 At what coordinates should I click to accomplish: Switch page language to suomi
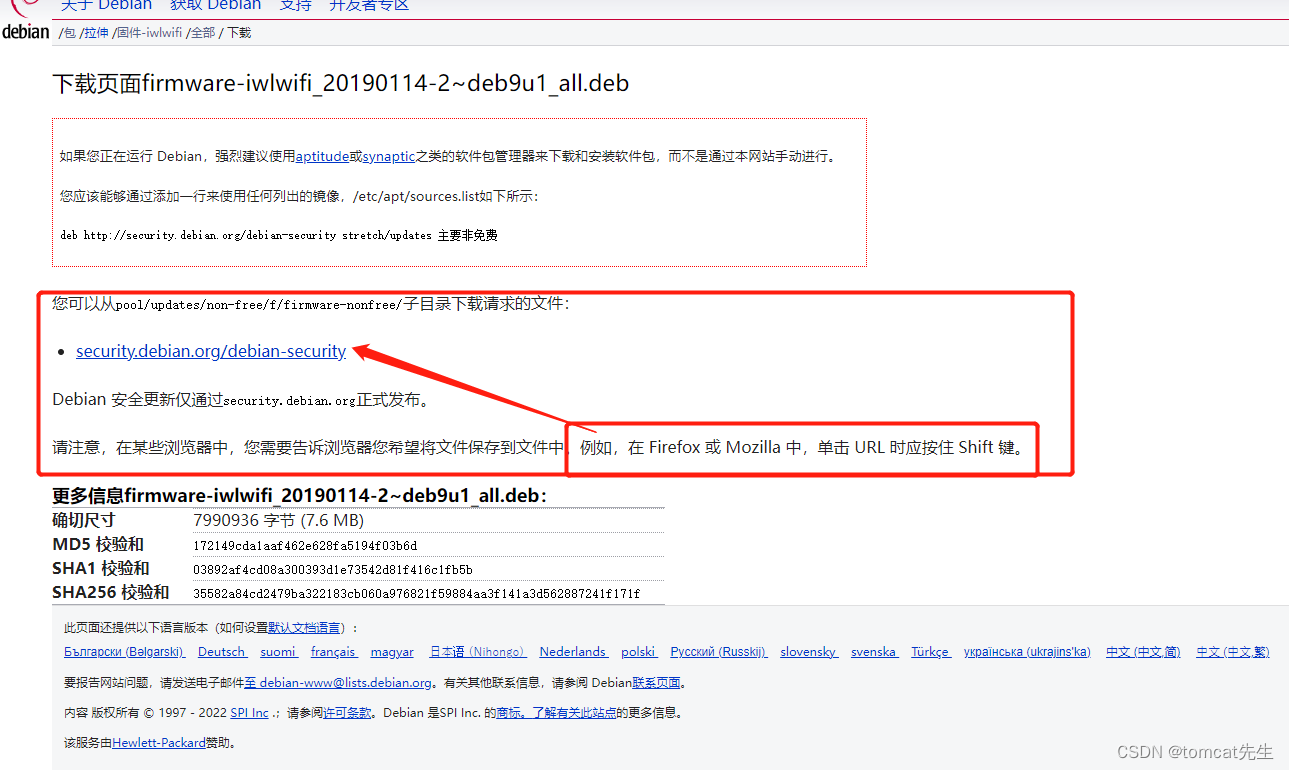[278, 652]
